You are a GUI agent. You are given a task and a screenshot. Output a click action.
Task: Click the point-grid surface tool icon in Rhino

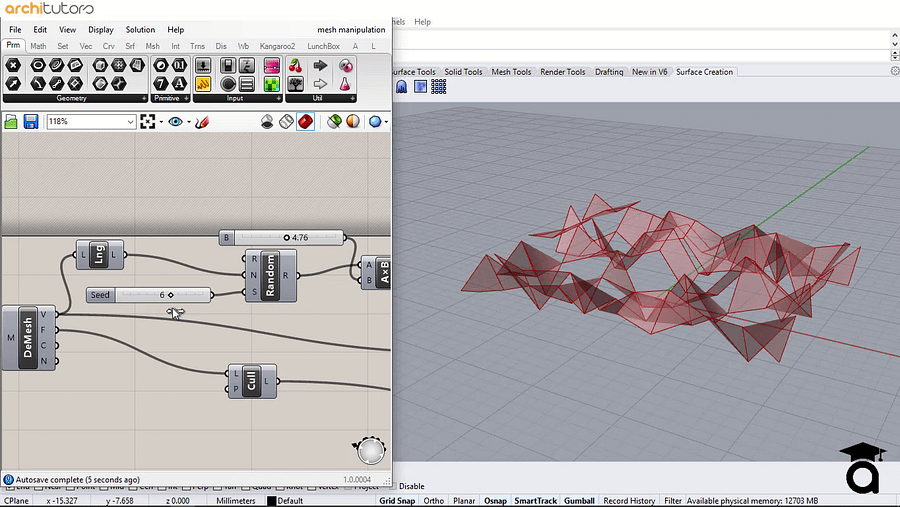439,87
